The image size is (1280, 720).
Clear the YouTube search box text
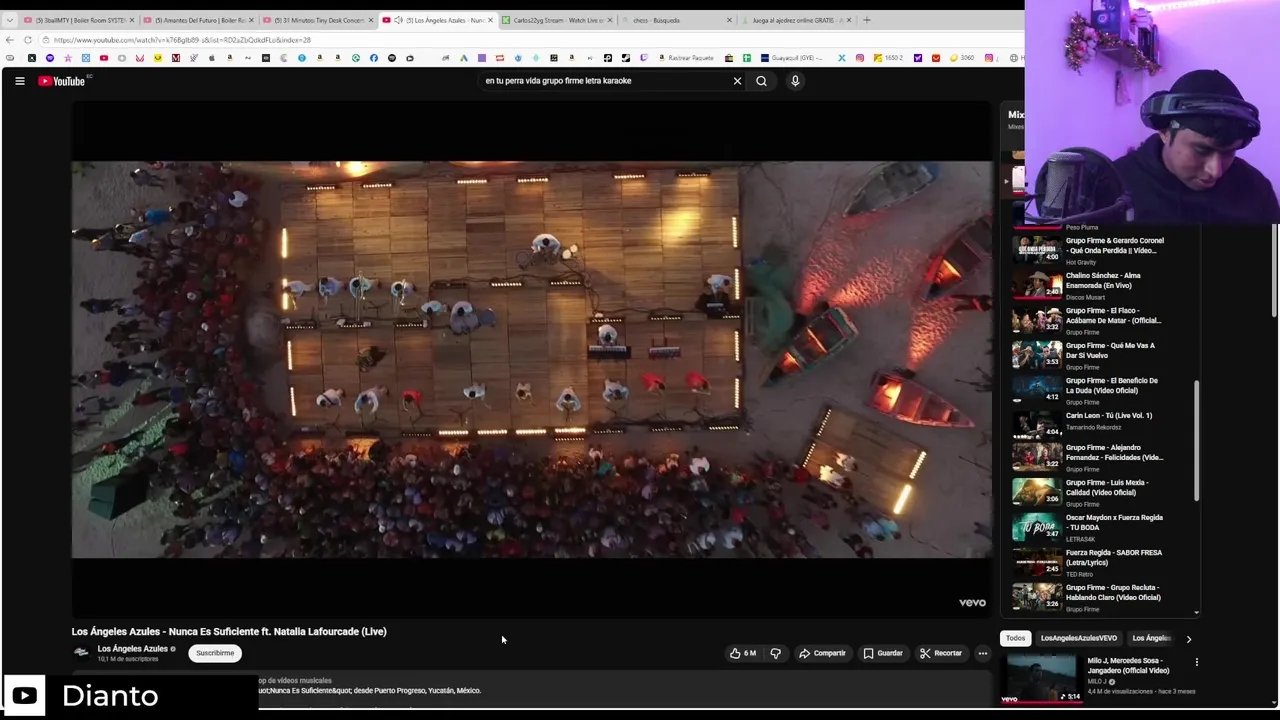pyautogui.click(x=738, y=81)
